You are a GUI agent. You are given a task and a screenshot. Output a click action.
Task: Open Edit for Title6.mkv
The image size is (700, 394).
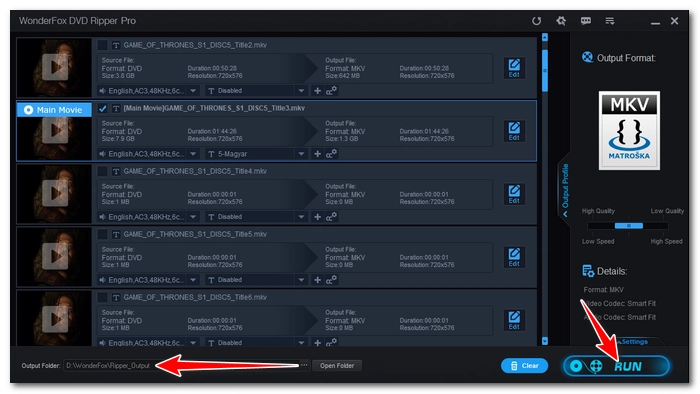(x=514, y=320)
